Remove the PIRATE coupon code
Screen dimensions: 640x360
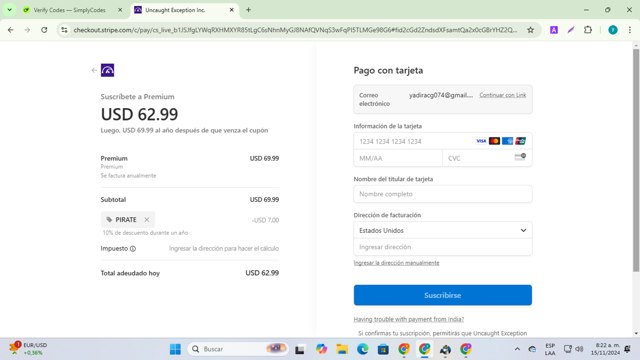pos(147,220)
